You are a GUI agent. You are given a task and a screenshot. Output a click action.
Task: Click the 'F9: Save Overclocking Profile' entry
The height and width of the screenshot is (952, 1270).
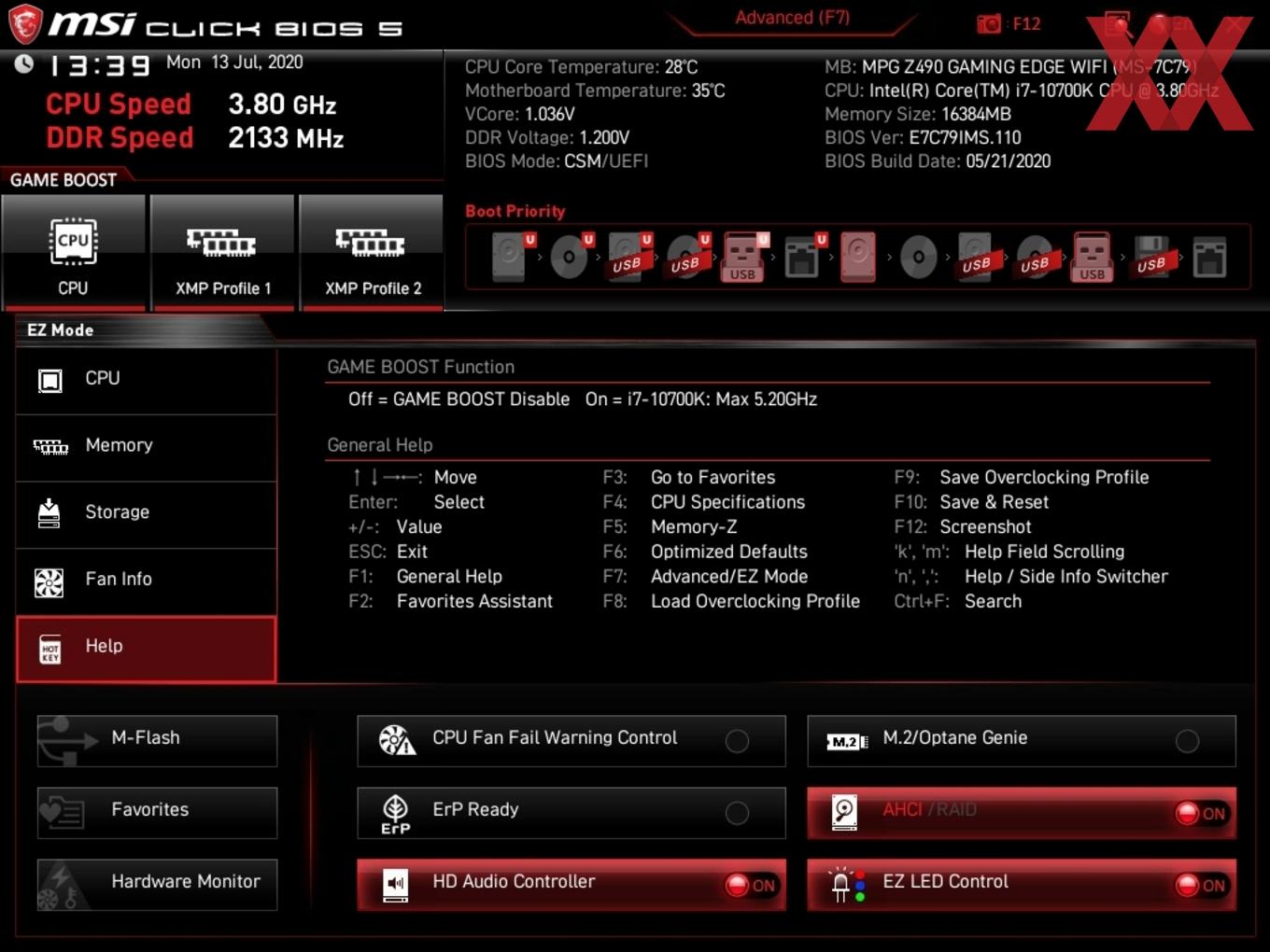(x=1022, y=477)
